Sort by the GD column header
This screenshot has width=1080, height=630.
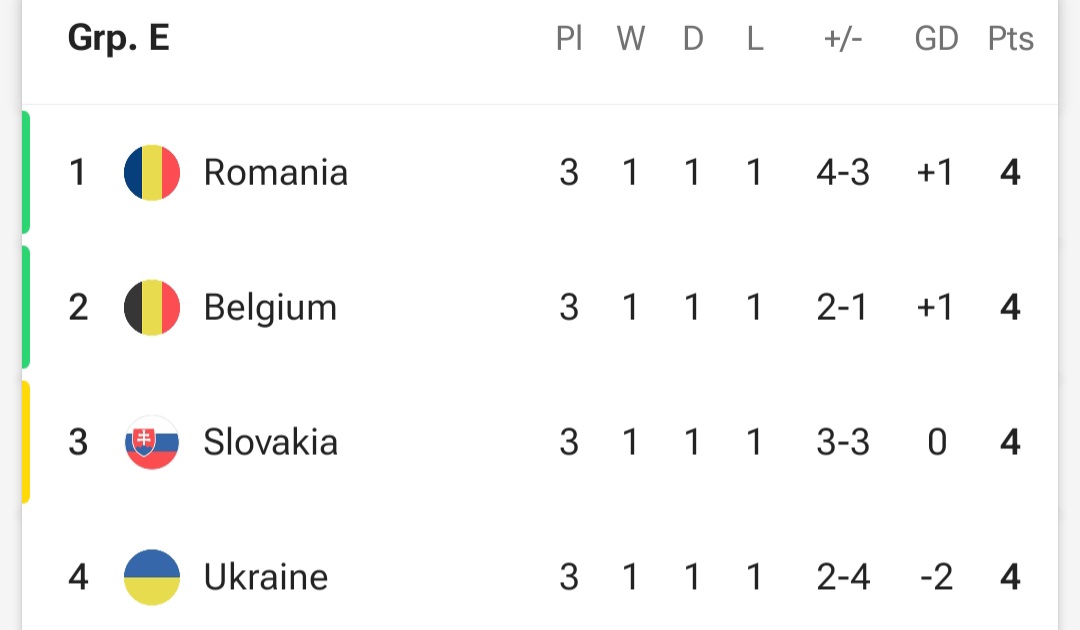tap(936, 39)
